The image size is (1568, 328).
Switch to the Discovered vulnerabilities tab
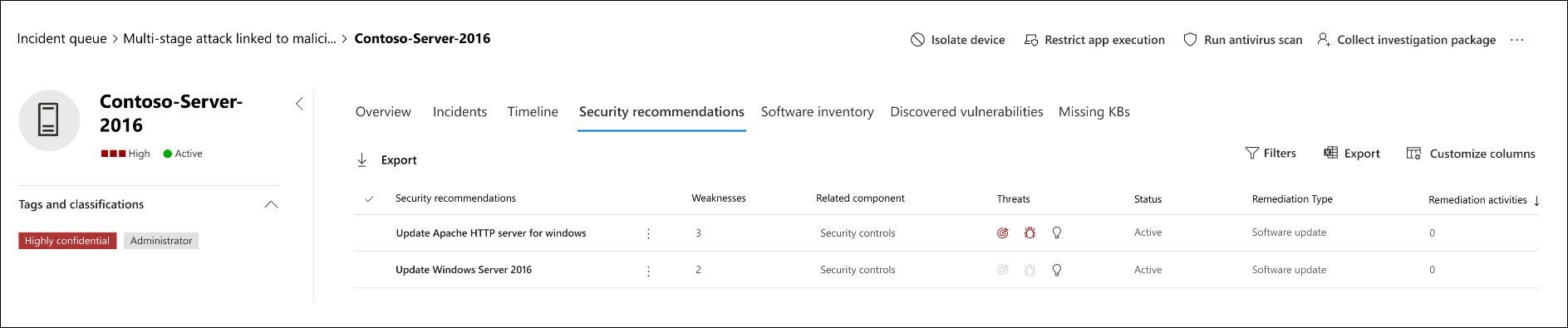(966, 111)
